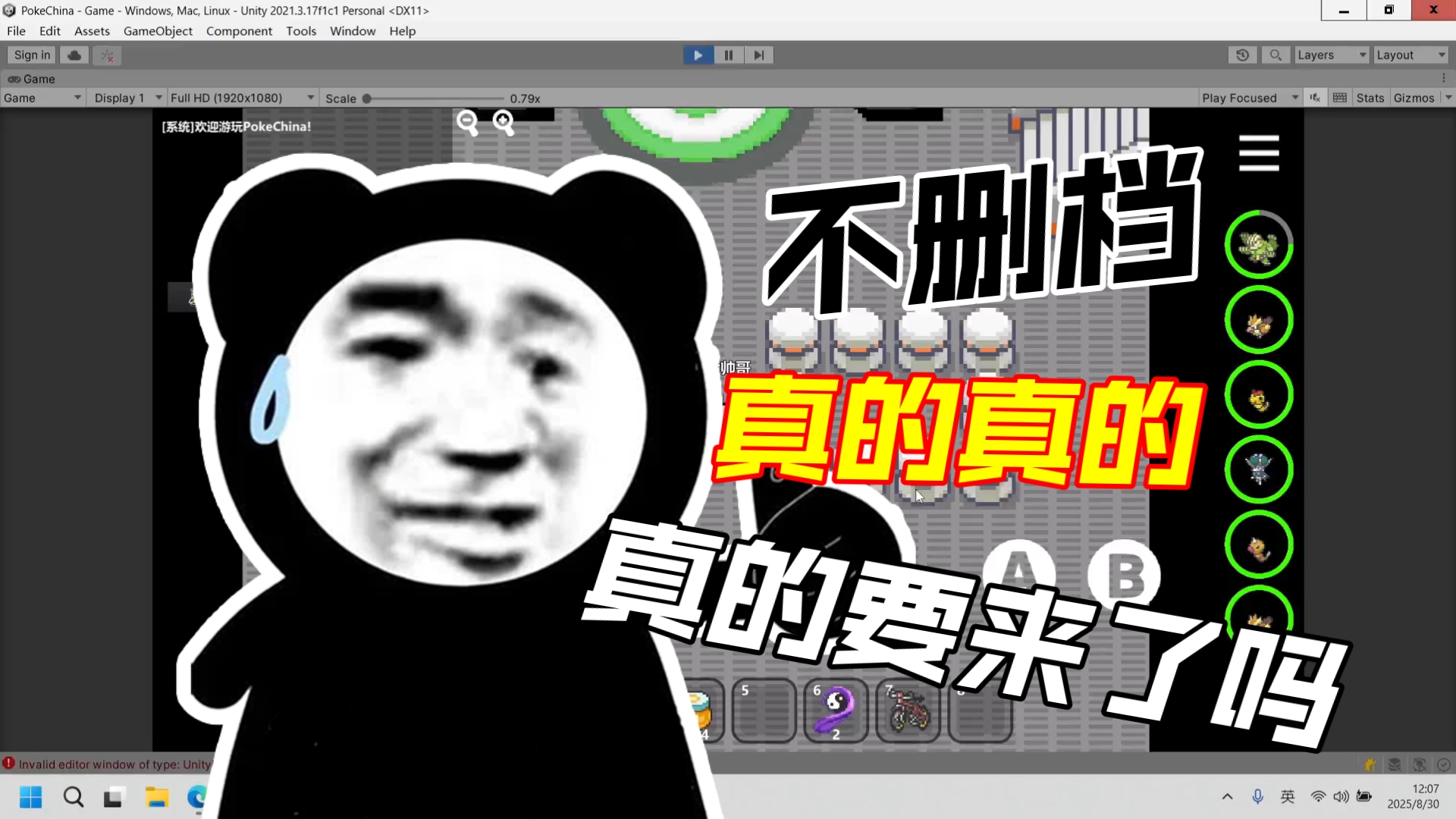
Task: Click the checkmark activity status icon
Action: click(1444, 764)
